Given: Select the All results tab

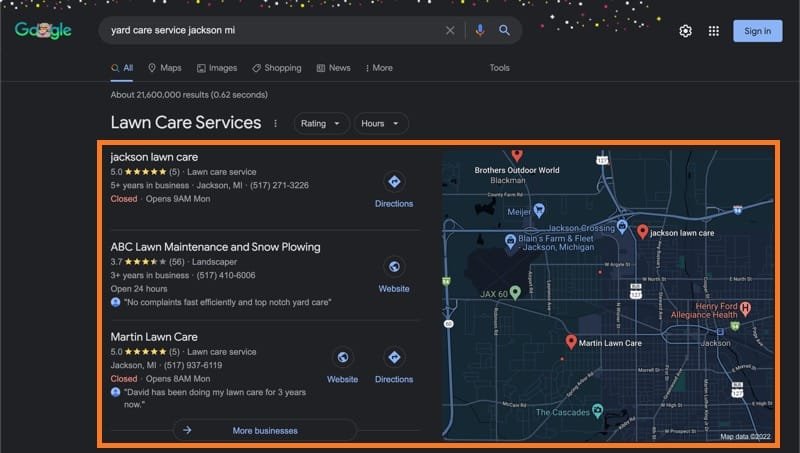Looking at the screenshot, I should pyautogui.click(x=122, y=68).
